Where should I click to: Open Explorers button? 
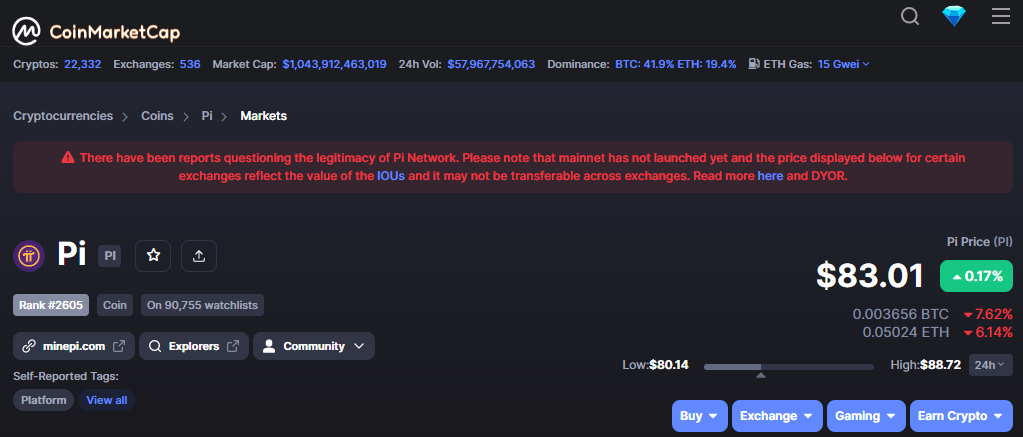pos(194,346)
